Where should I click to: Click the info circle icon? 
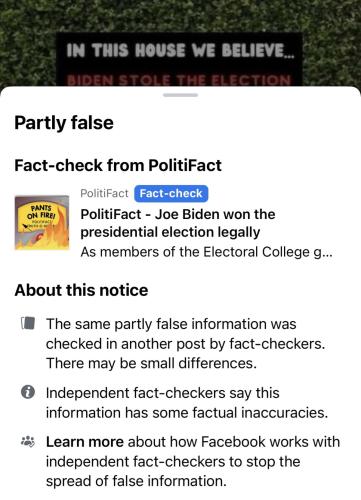pyautogui.click(x=28, y=392)
